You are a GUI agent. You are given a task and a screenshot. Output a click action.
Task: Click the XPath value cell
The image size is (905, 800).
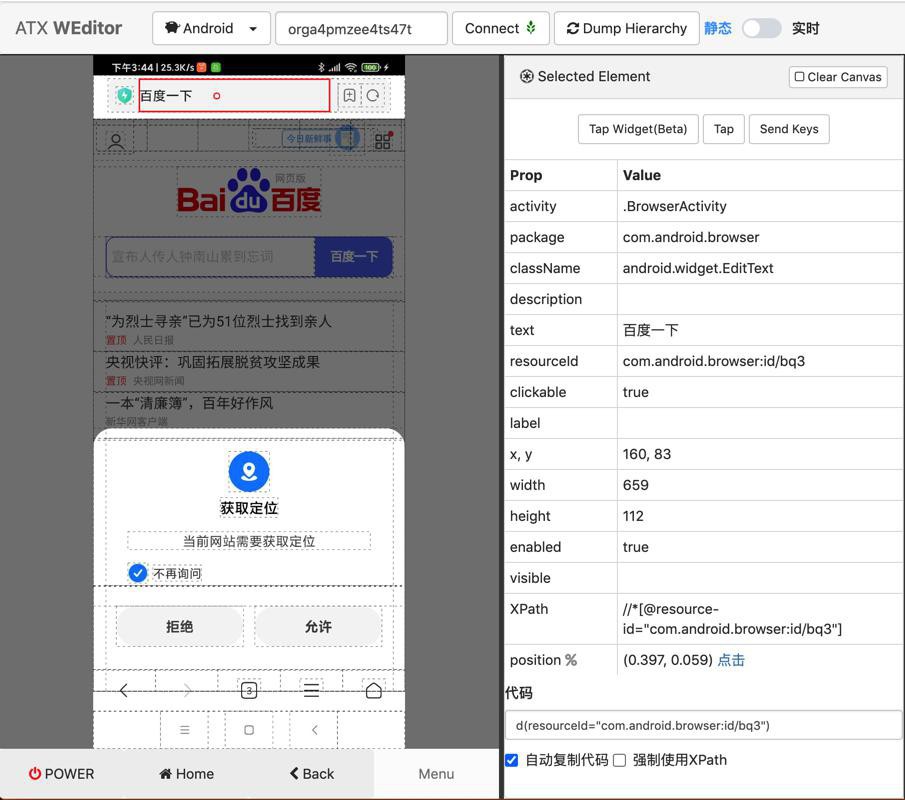(760, 619)
